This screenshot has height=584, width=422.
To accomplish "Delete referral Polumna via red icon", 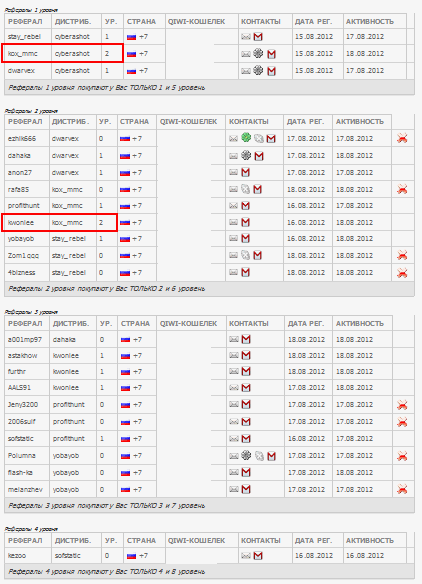I will point(402,456).
